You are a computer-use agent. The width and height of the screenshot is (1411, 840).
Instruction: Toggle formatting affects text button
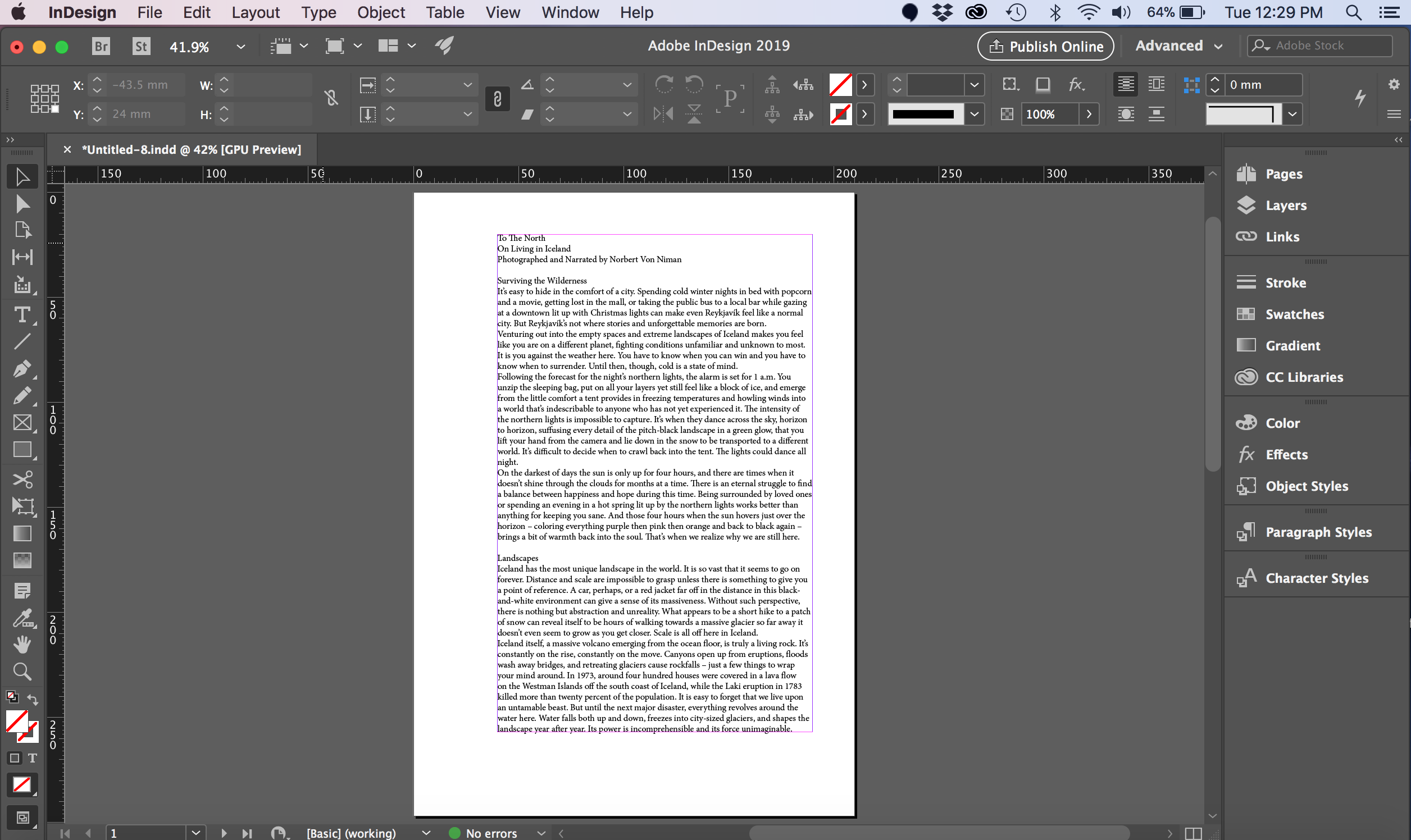[x=32, y=758]
